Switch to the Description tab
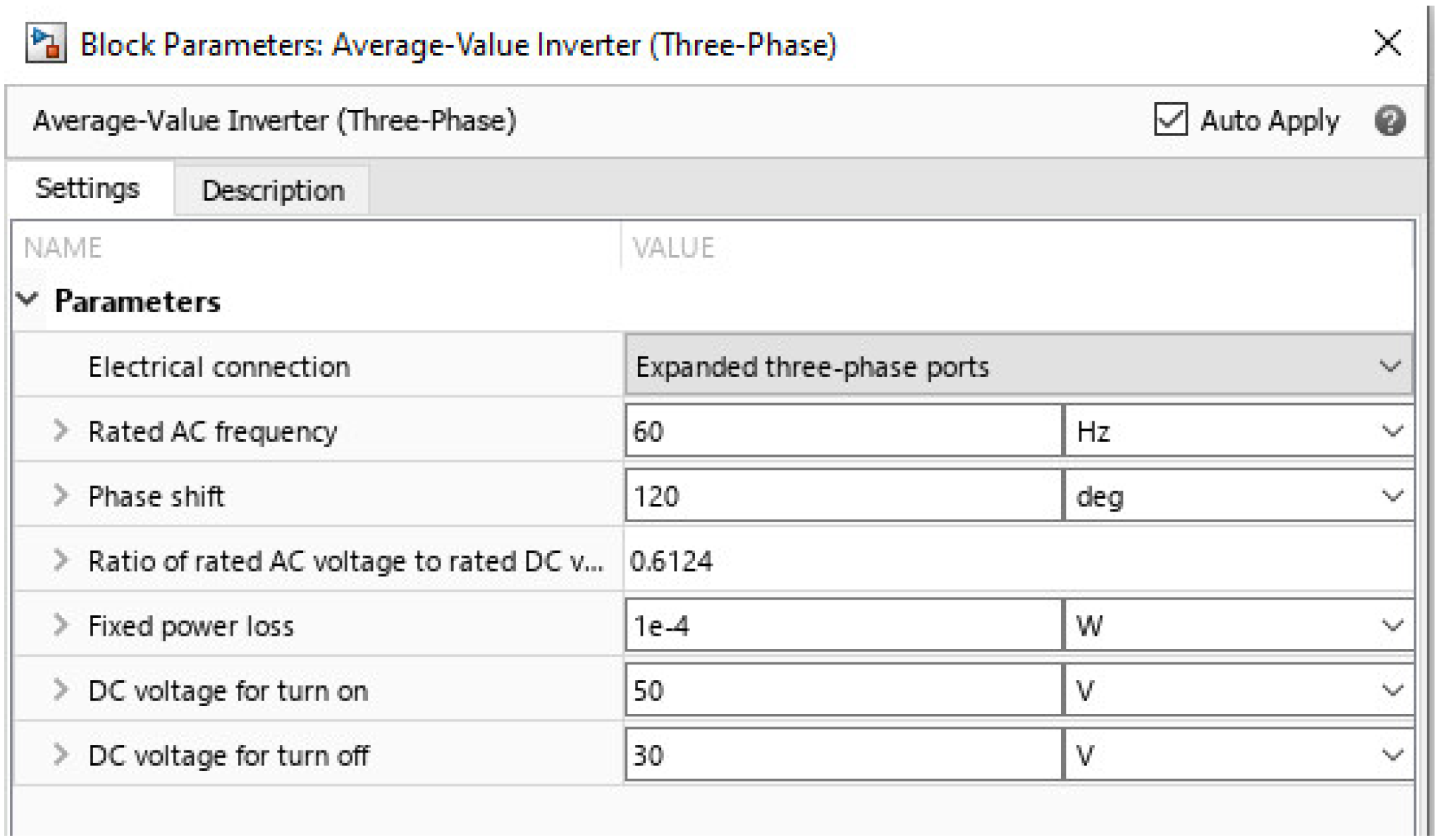The width and height of the screenshot is (1443, 840). coord(273,190)
